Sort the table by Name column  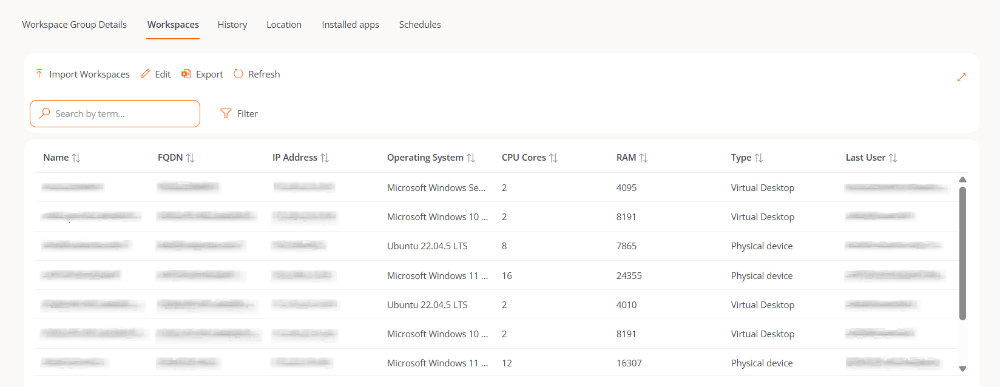(77, 158)
